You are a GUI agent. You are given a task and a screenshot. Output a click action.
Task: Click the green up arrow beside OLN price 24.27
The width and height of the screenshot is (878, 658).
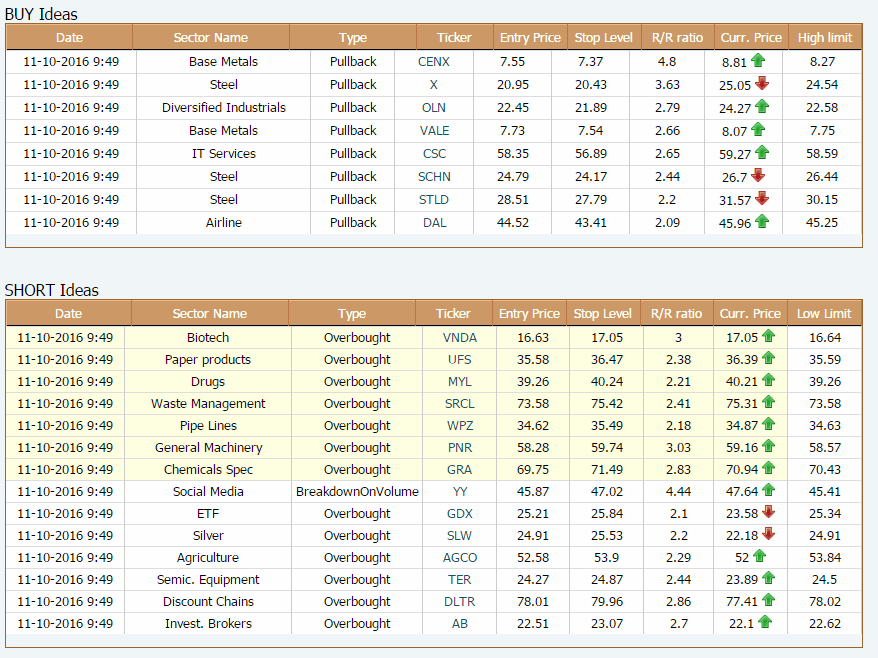point(762,106)
